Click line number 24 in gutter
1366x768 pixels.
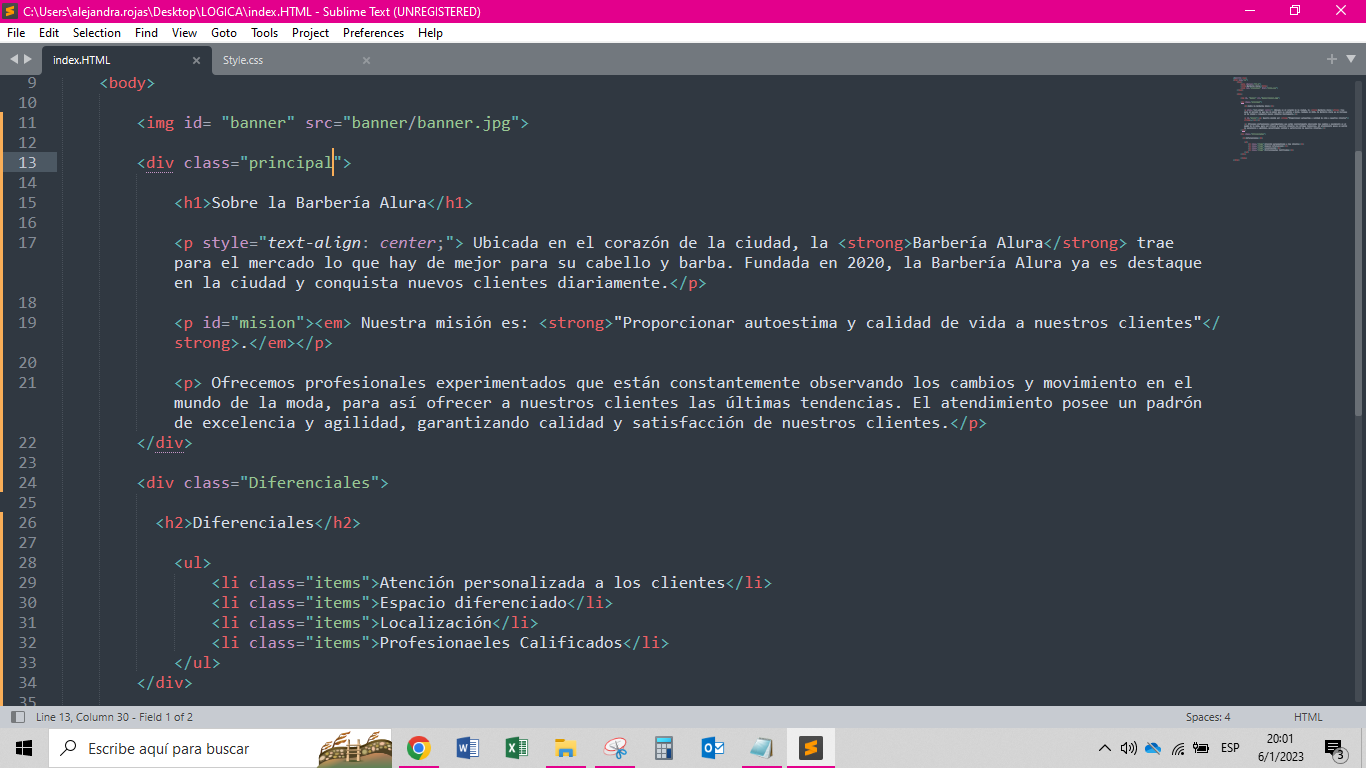27,482
